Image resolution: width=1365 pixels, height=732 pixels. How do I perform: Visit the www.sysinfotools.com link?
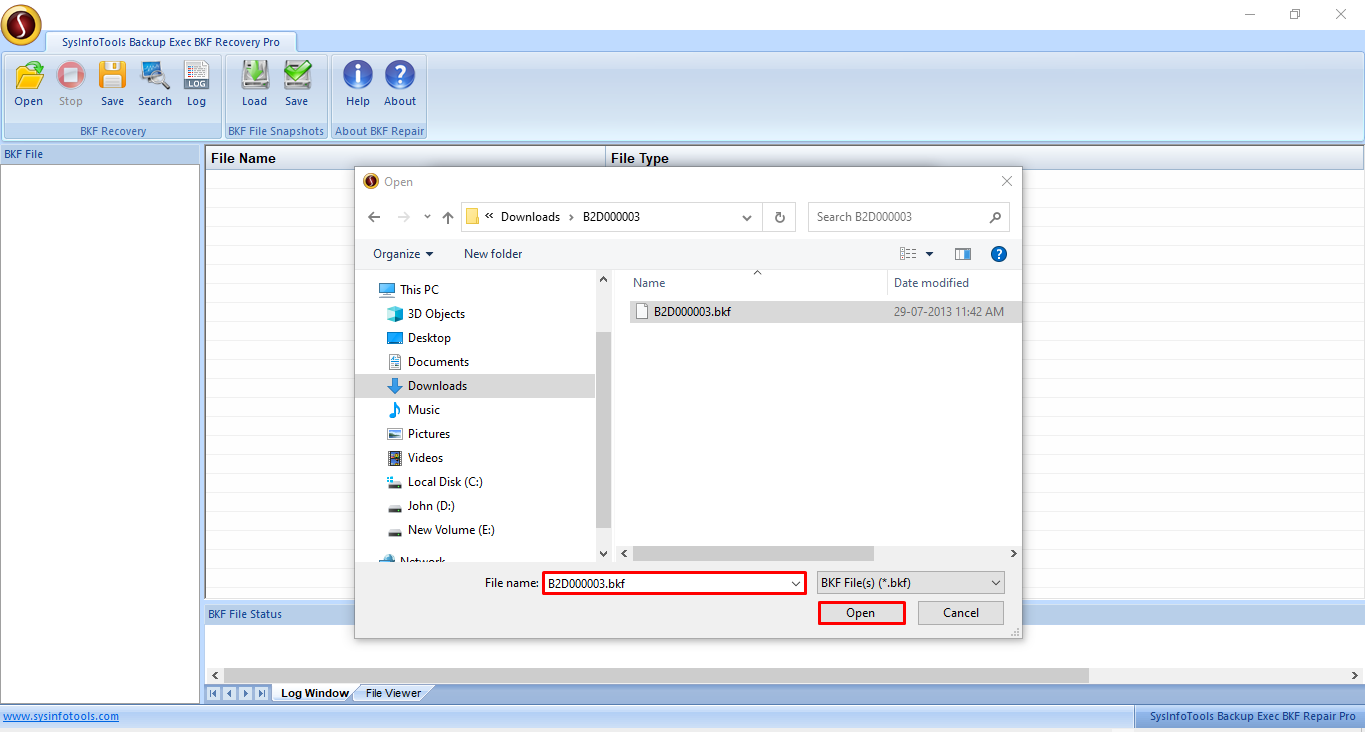point(61,716)
